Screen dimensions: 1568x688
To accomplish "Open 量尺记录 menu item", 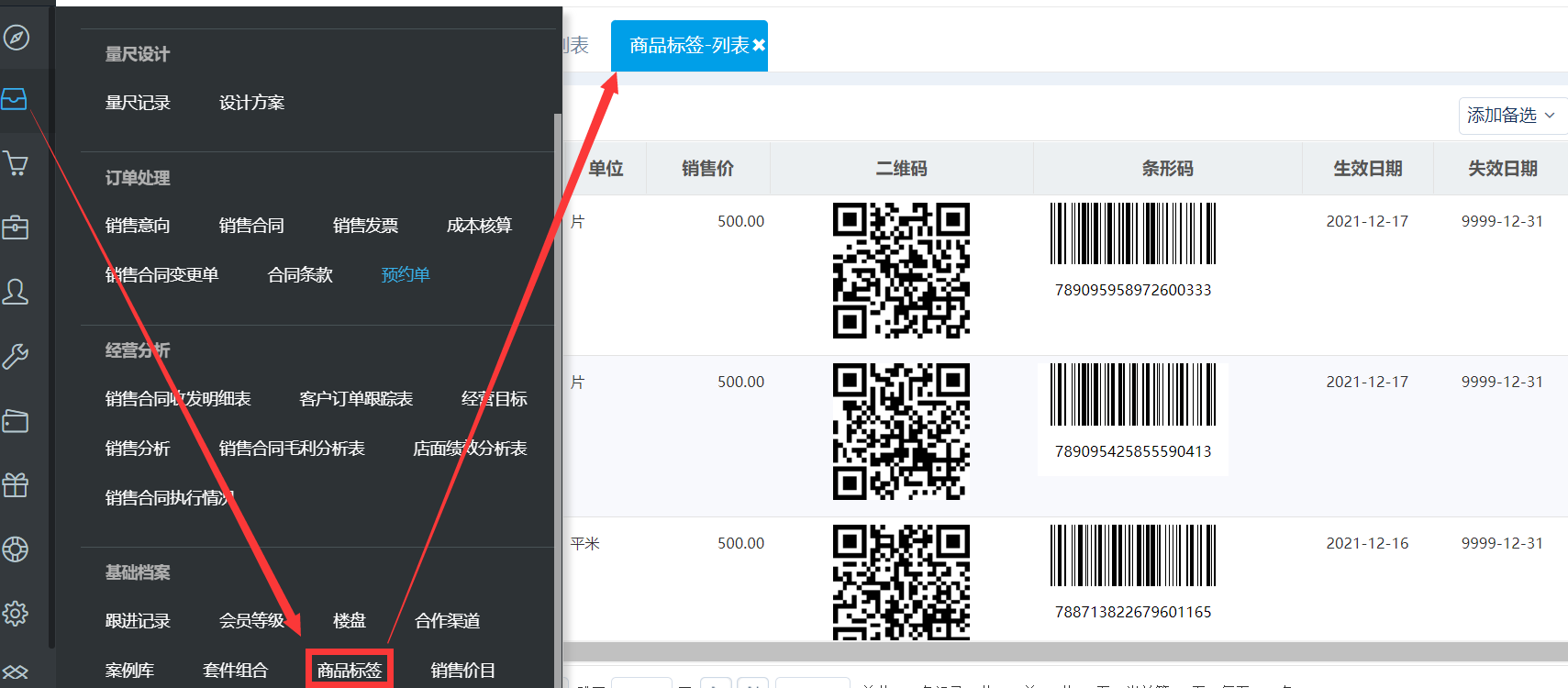I will click(138, 103).
